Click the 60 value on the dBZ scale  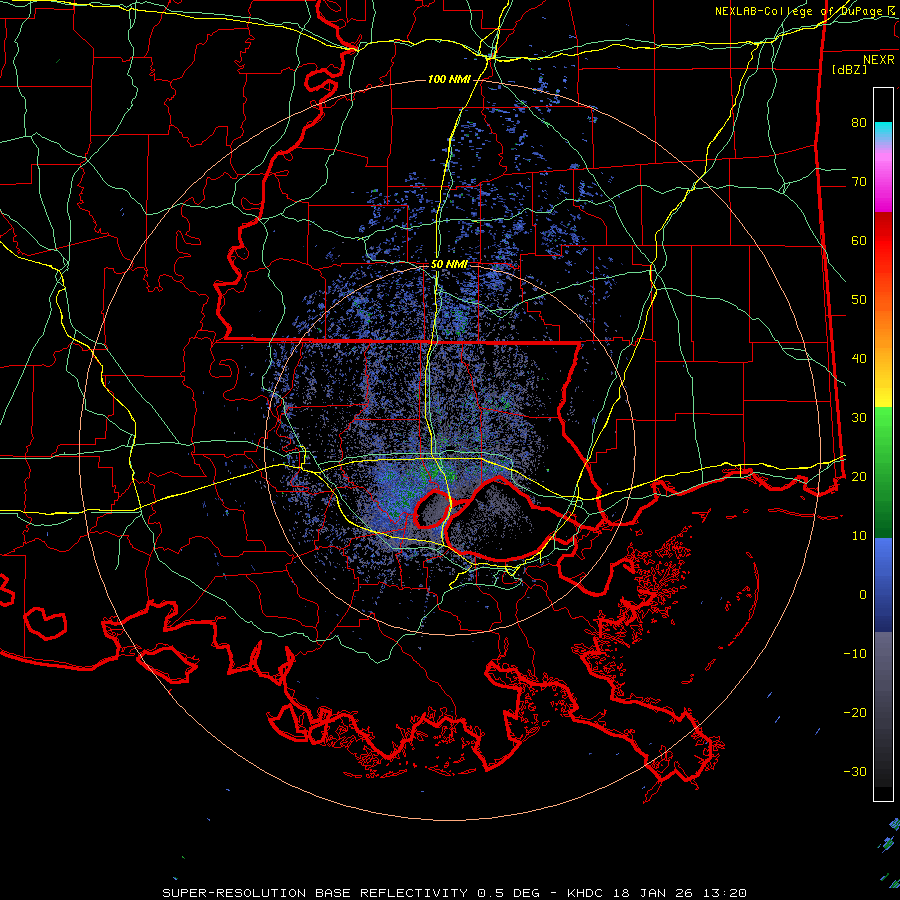coord(859,240)
